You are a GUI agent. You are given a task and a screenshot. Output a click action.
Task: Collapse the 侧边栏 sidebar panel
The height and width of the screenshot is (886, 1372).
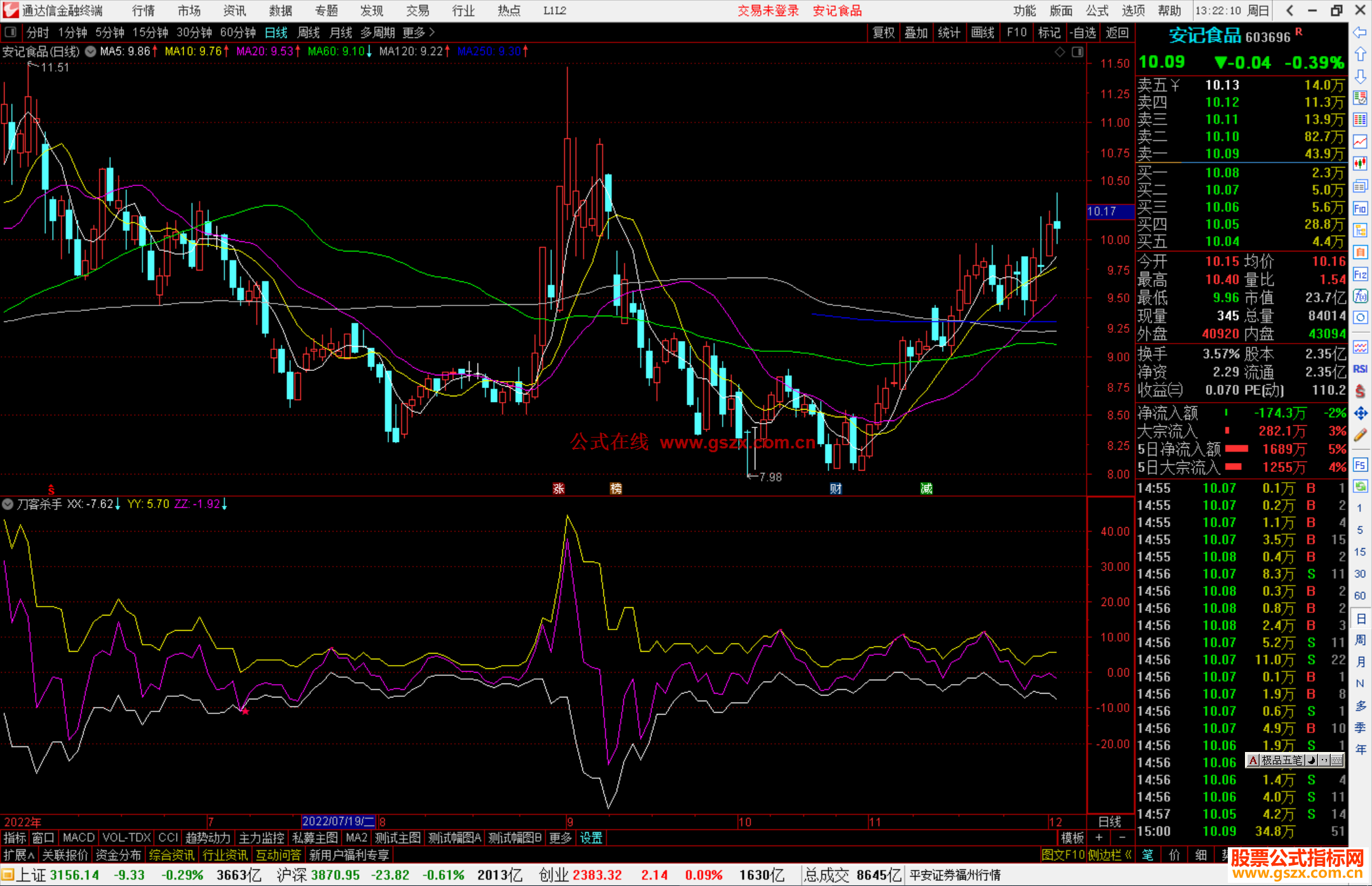click(x=1110, y=855)
